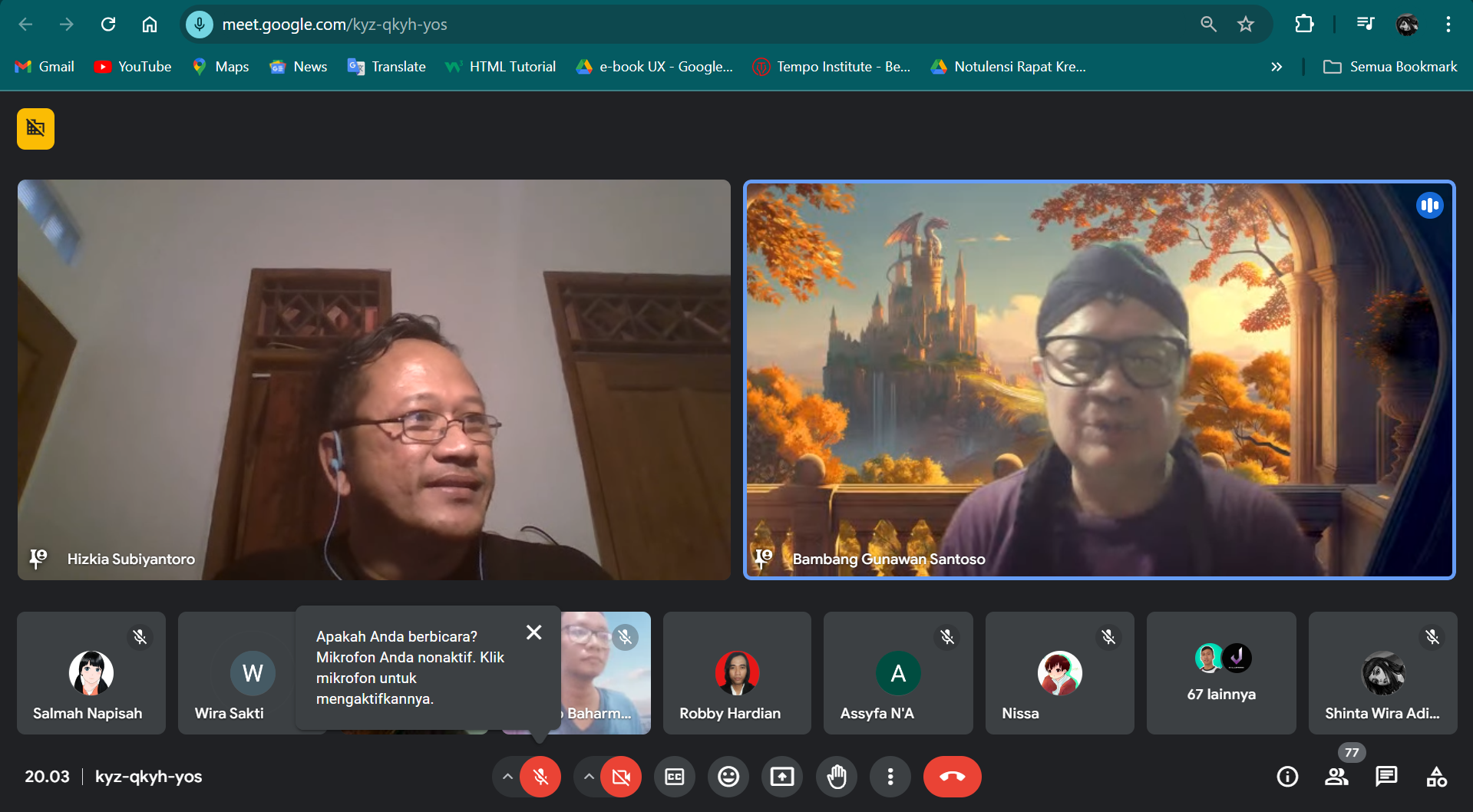Open the Chrome three-dot menu
1473x812 pixels.
(x=1448, y=25)
